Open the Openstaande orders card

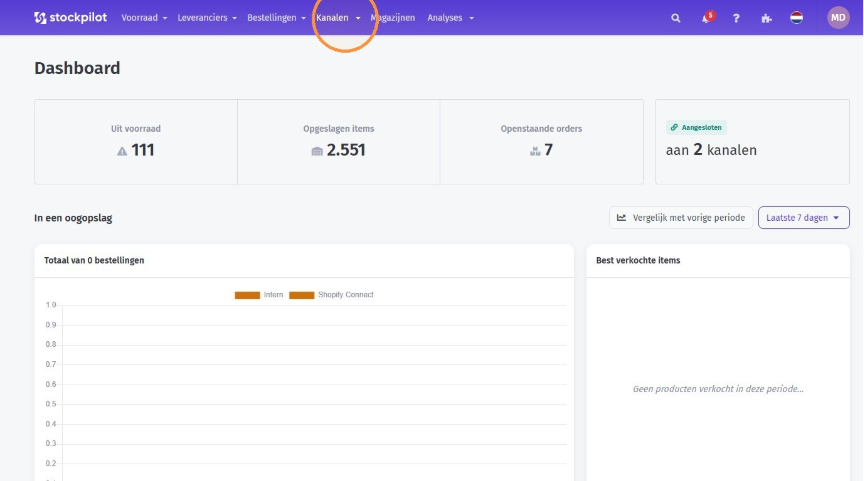[x=541, y=142]
